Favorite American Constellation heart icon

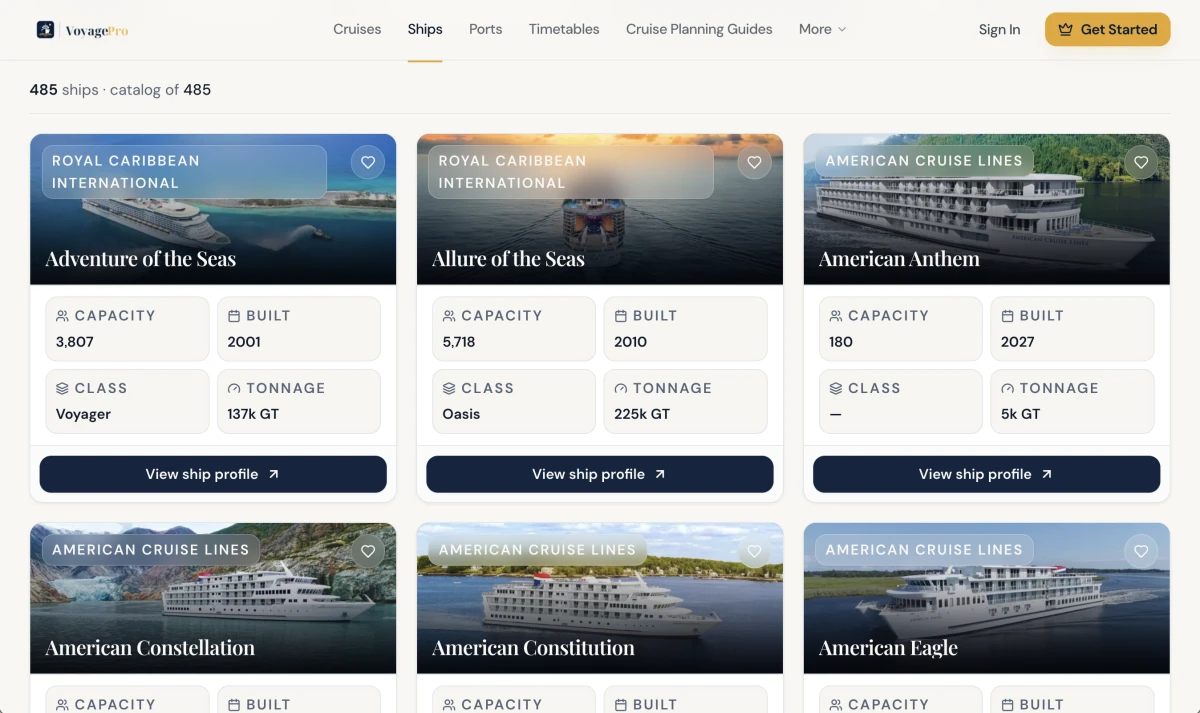click(368, 551)
